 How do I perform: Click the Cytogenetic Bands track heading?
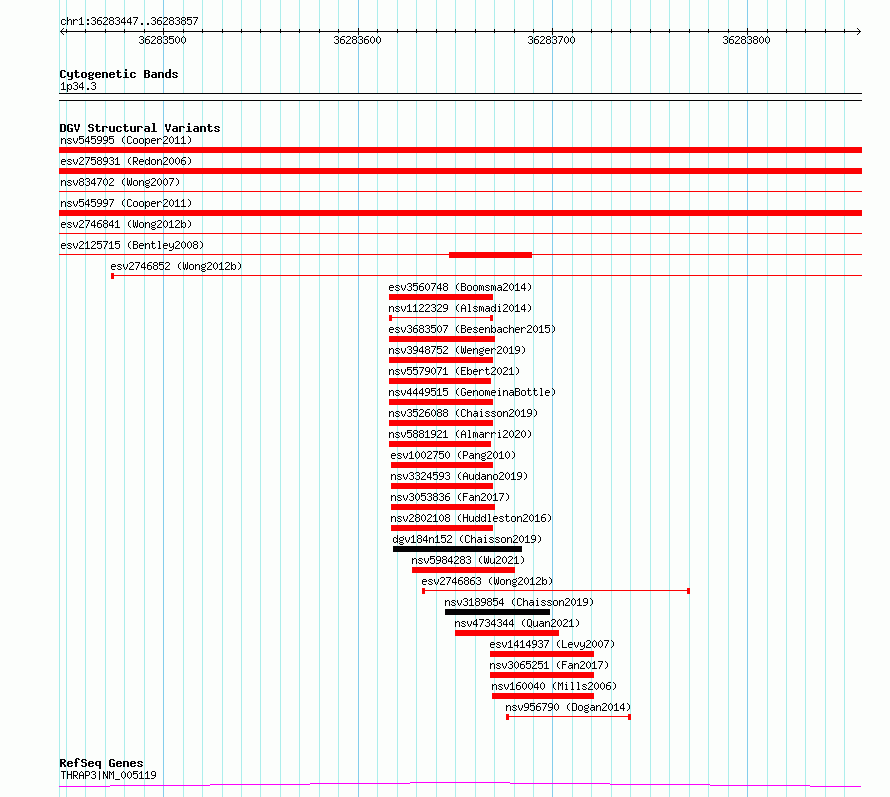[119, 74]
